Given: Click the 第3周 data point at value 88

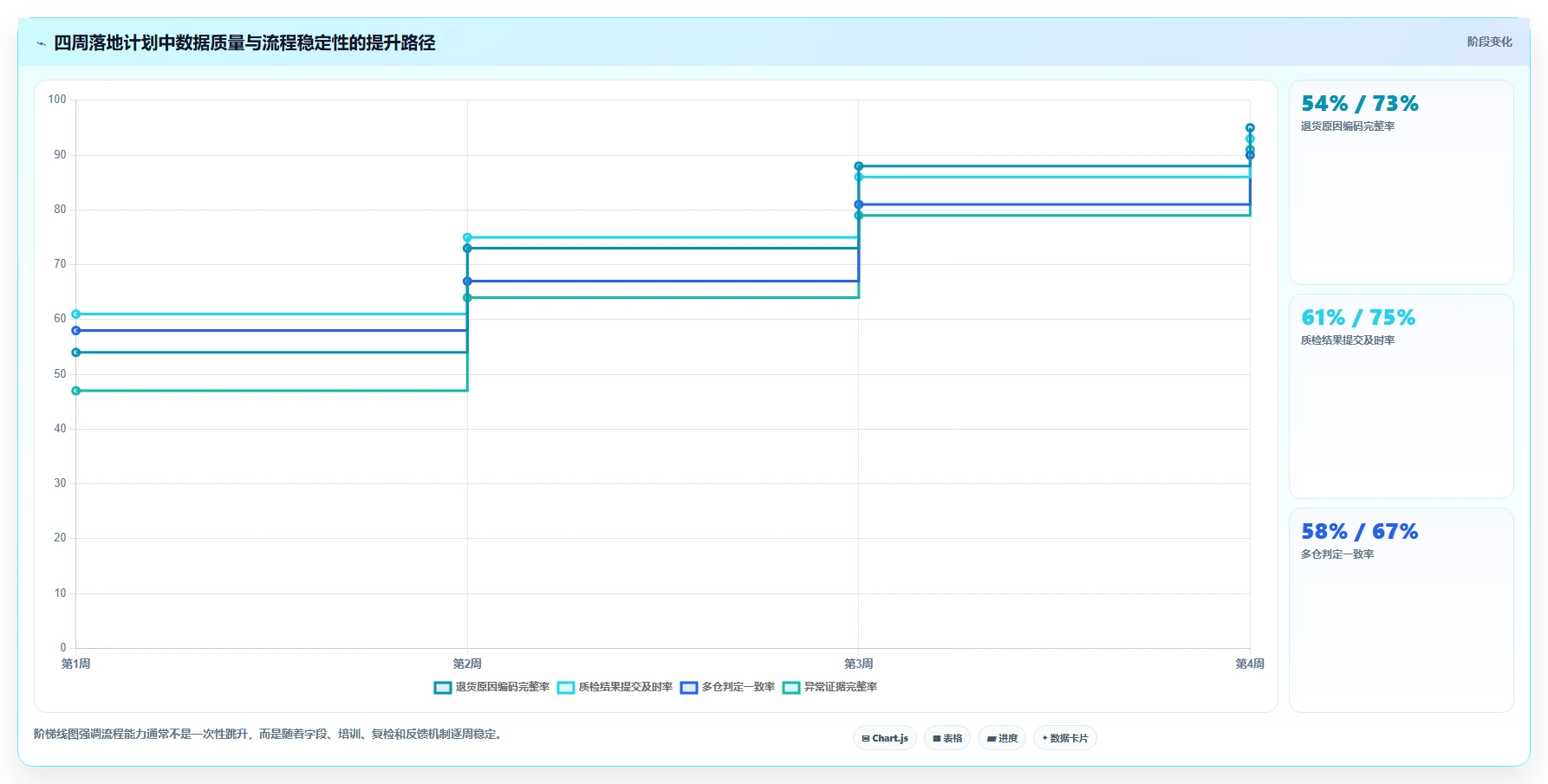Looking at the screenshot, I should tap(859, 166).
